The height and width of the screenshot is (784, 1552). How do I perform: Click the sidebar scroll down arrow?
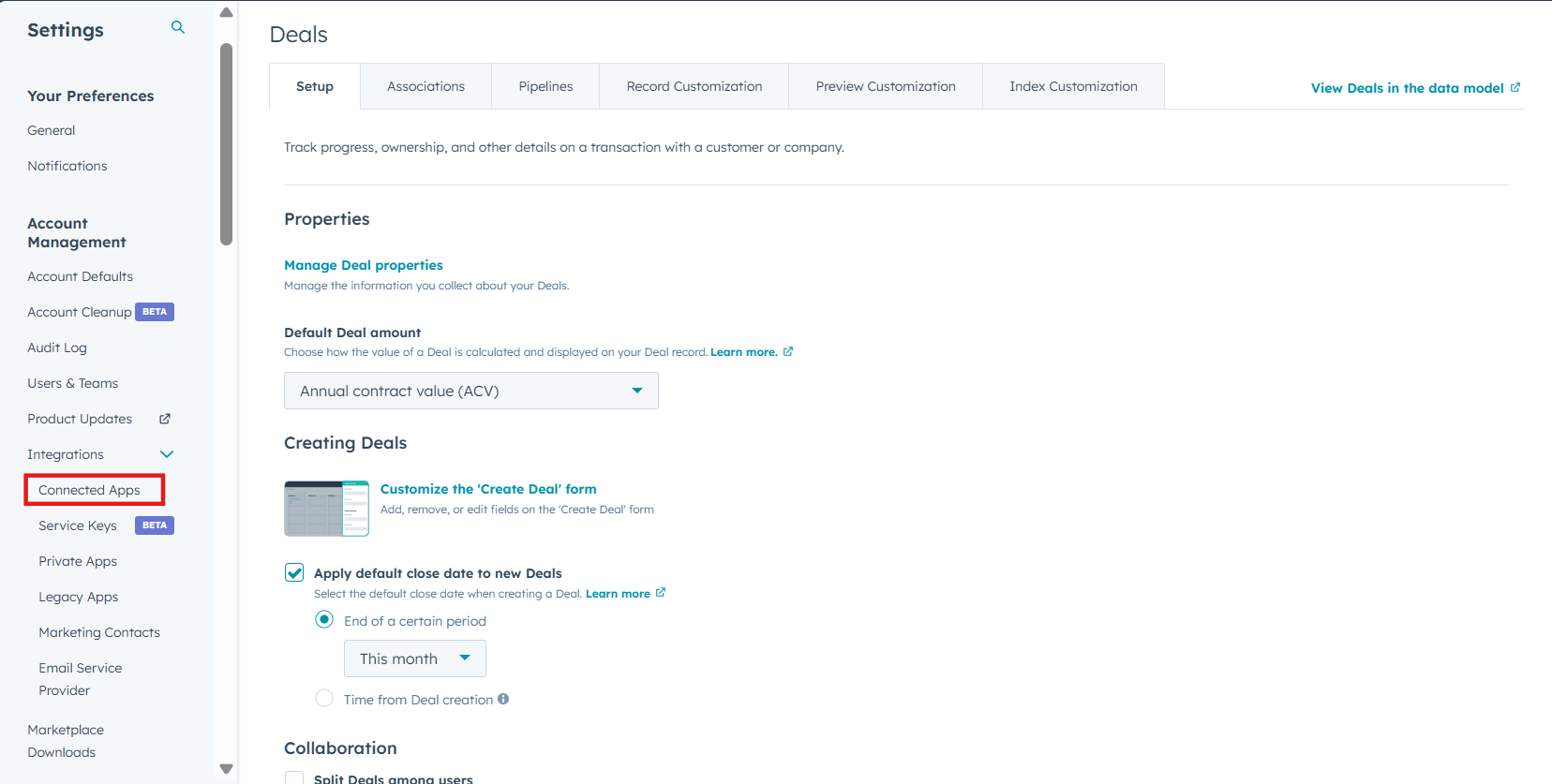click(x=226, y=769)
